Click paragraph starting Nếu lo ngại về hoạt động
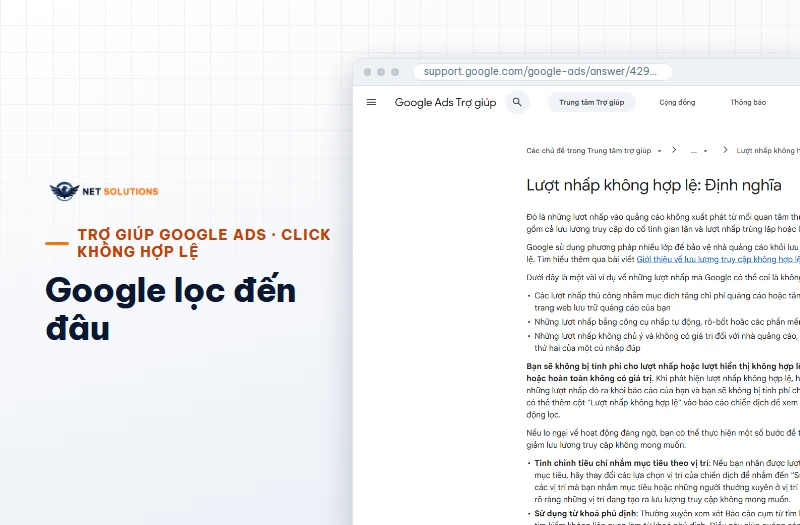 663,439
